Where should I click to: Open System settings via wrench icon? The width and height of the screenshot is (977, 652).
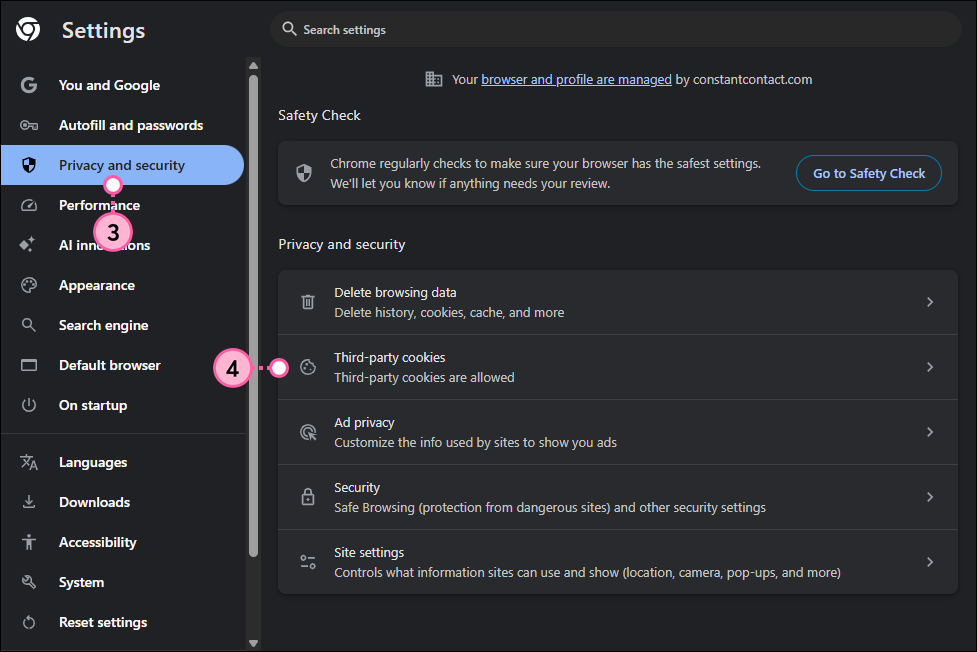tap(29, 582)
